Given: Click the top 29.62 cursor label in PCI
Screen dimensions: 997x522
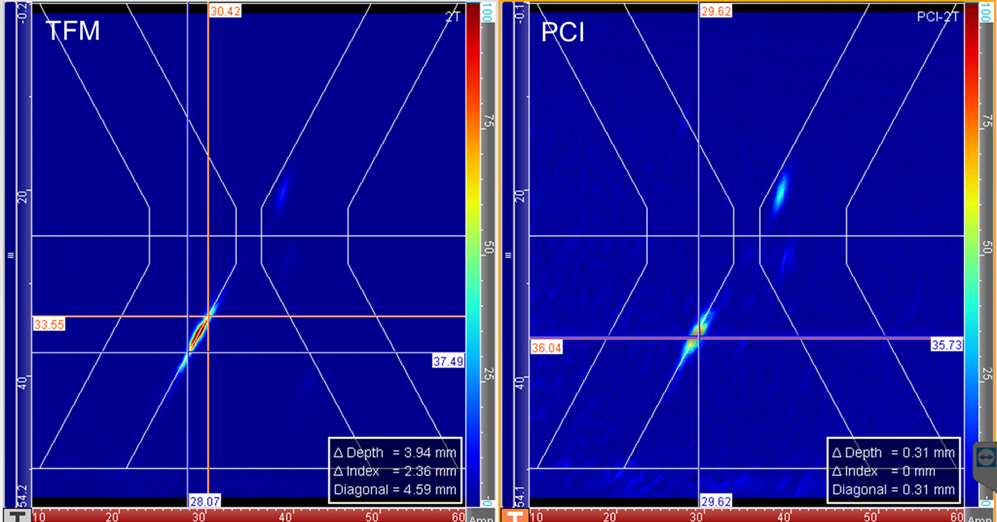Looking at the screenshot, I should (714, 11).
